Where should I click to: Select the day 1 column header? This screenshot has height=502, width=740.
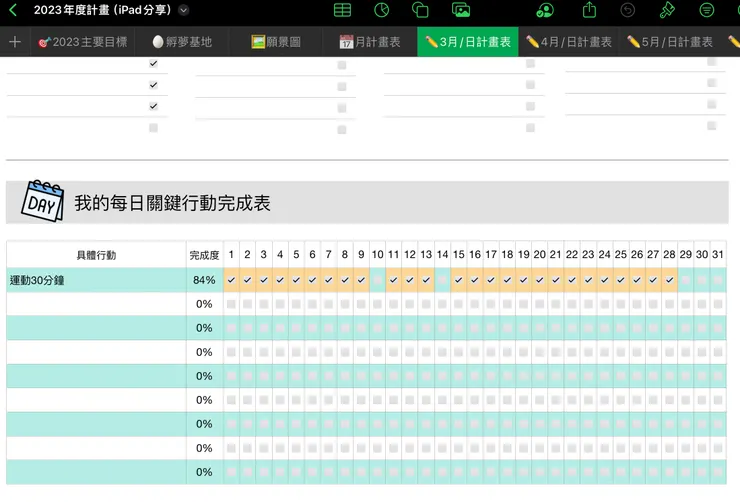point(231,255)
